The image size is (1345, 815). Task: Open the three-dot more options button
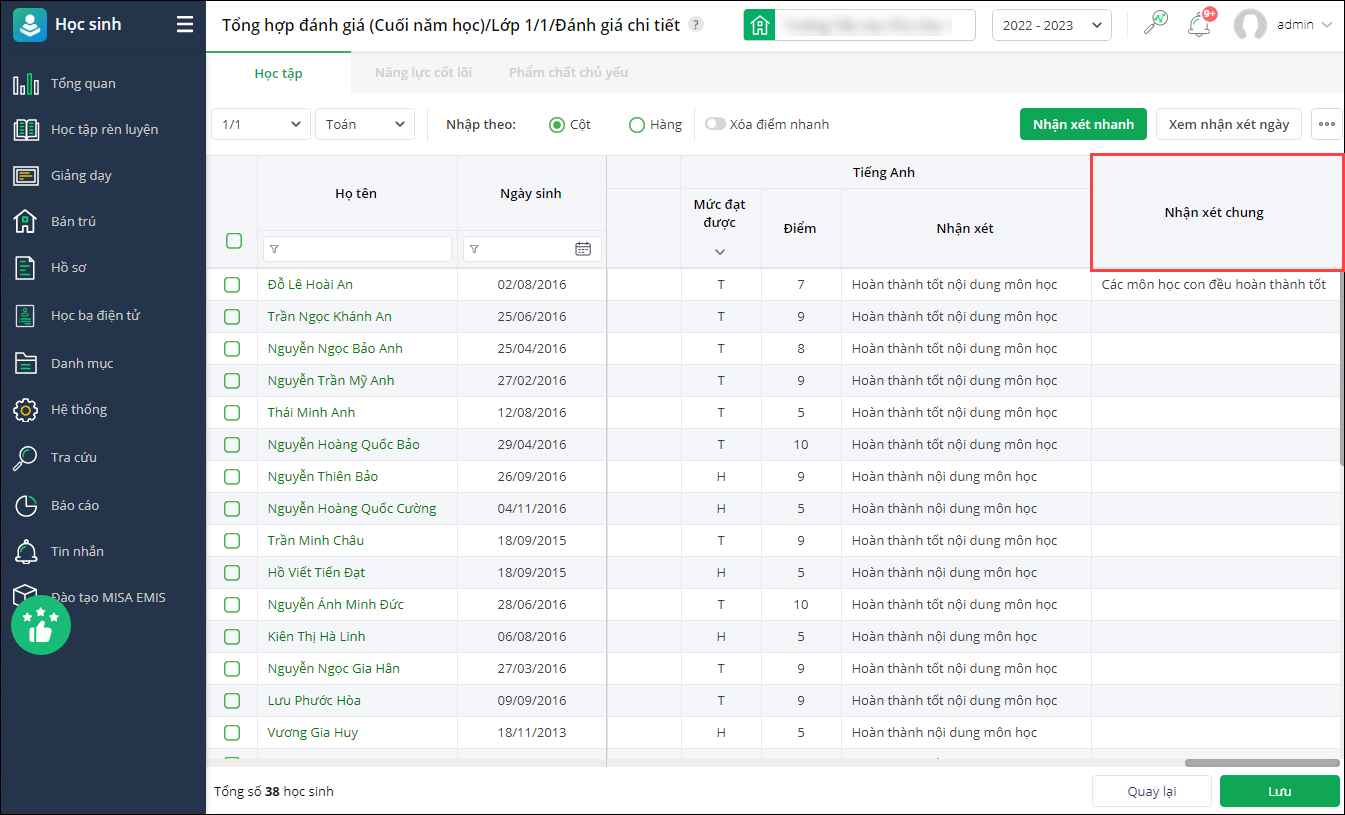[1327, 125]
